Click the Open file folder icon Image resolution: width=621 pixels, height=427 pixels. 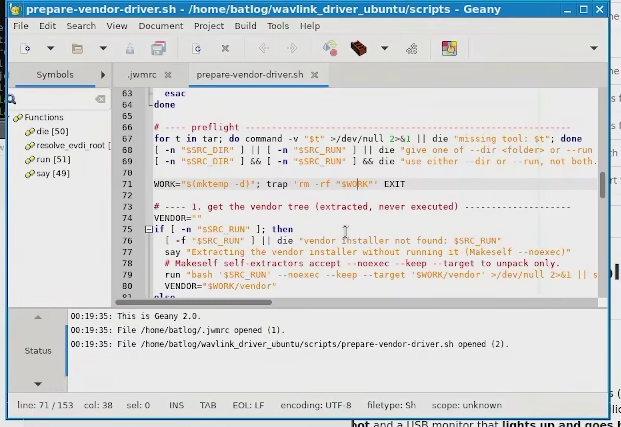77,48
